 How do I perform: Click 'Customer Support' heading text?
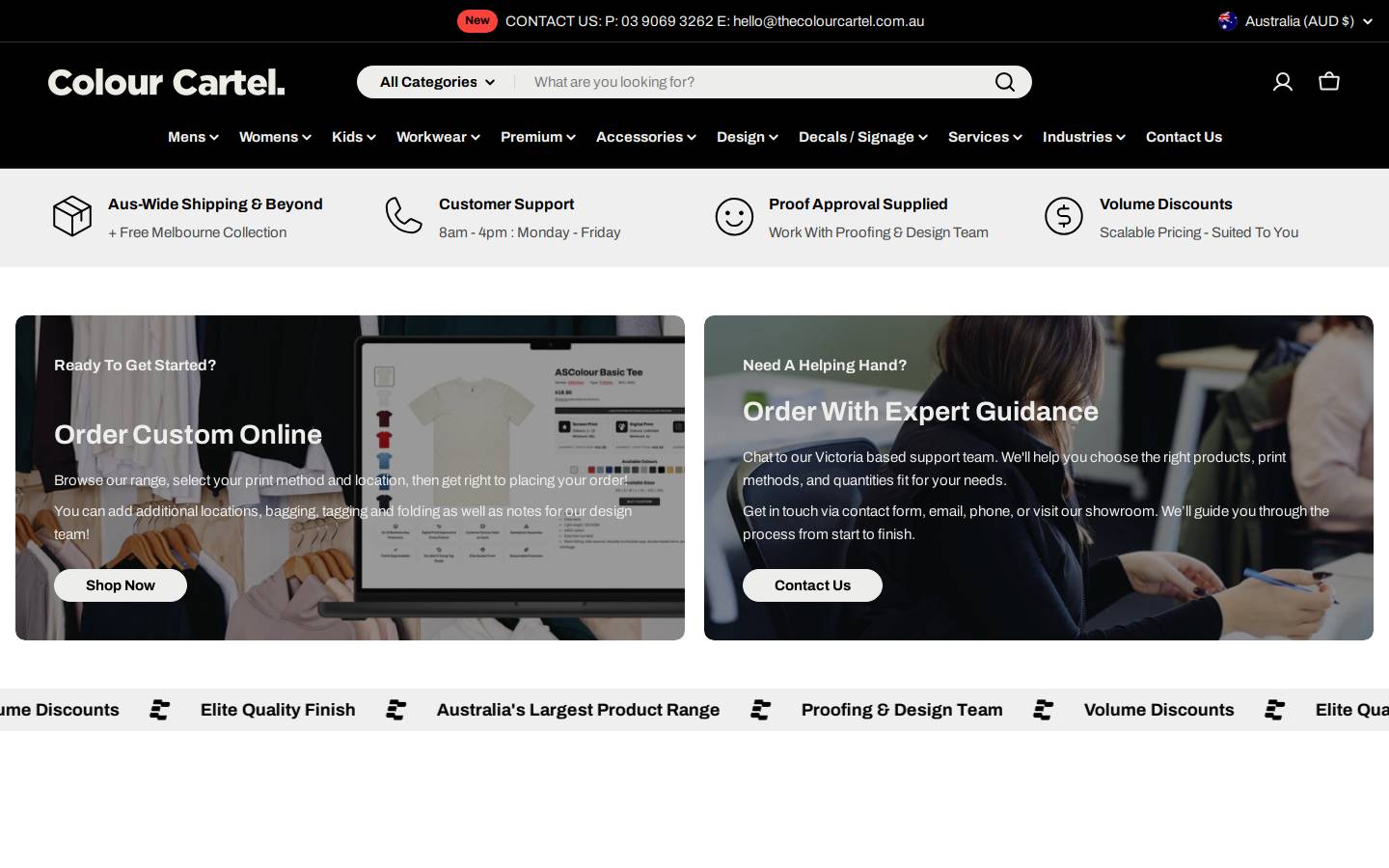coord(506,204)
